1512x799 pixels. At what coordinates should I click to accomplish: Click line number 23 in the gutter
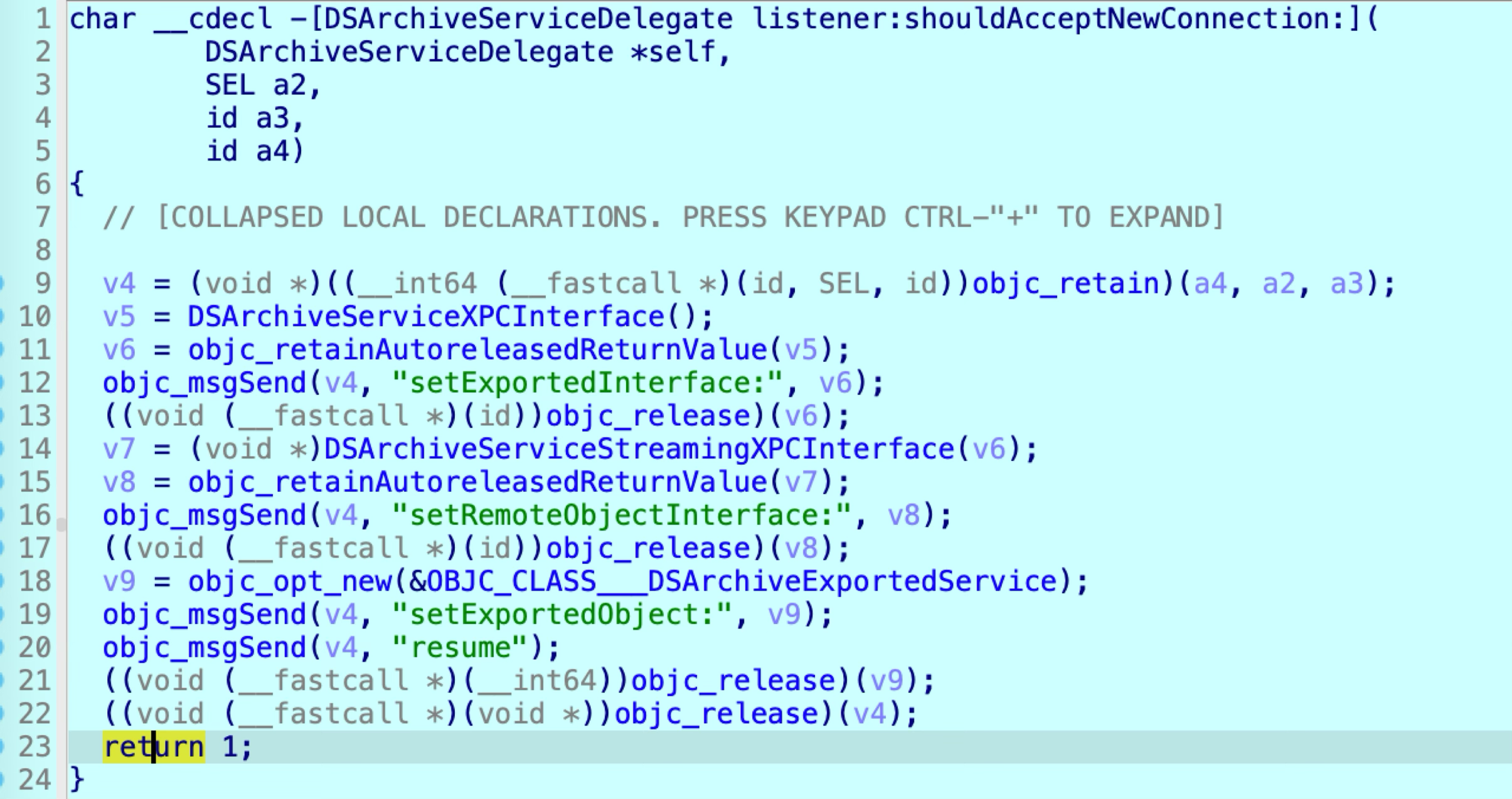(35, 747)
